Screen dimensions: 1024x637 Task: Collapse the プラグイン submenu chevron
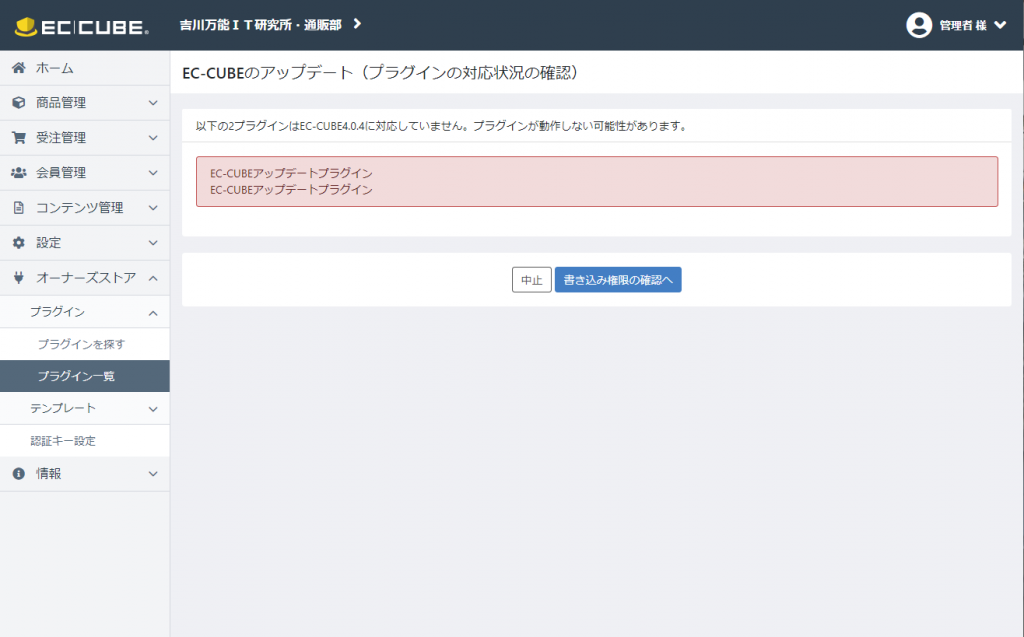coord(153,313)
